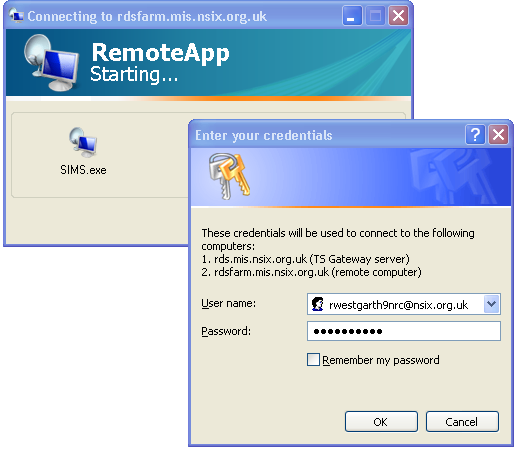Click the Cancel button
This screenshot has width=515, height=453.
[x=462, y=422]
